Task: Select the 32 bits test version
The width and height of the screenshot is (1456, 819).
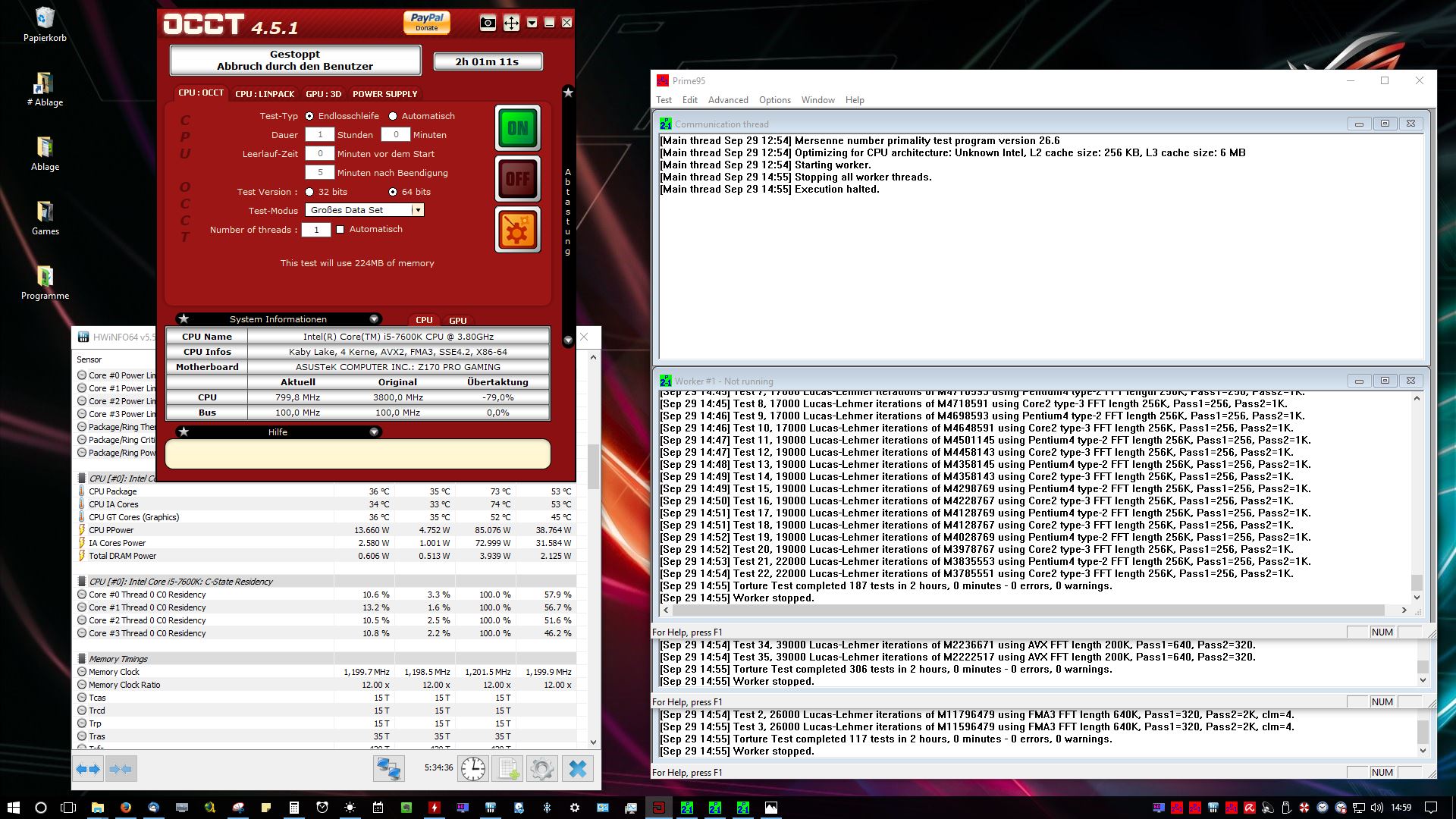Action: (x=309, y=192)
